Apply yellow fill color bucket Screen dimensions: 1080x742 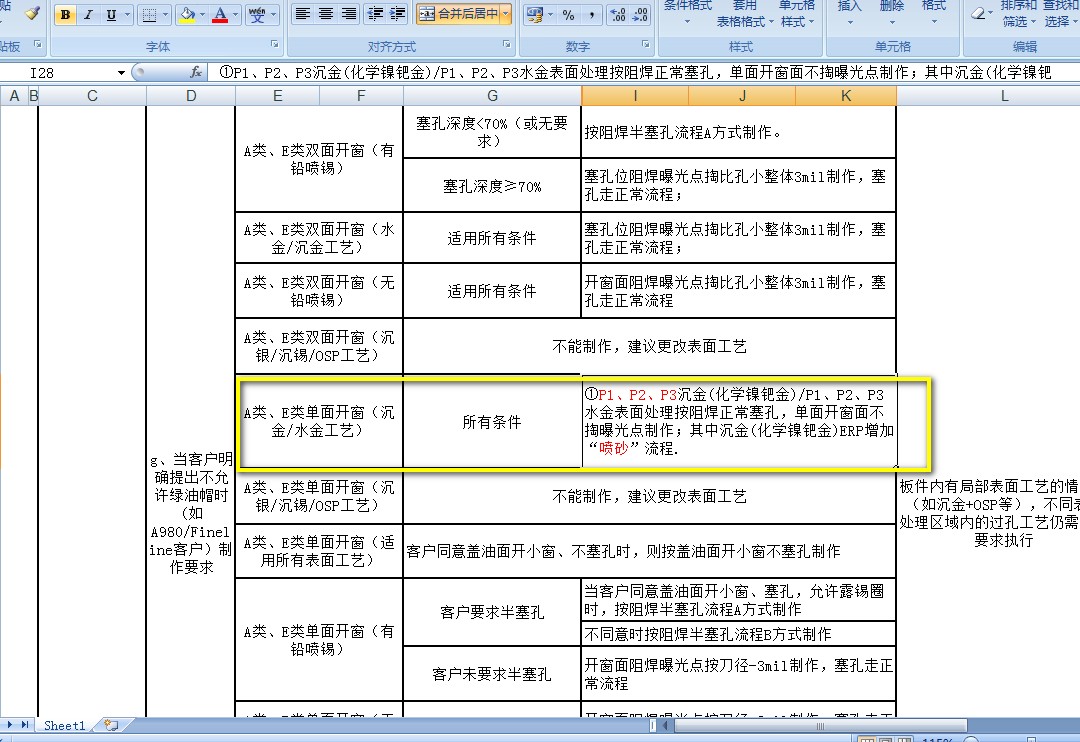187,14
